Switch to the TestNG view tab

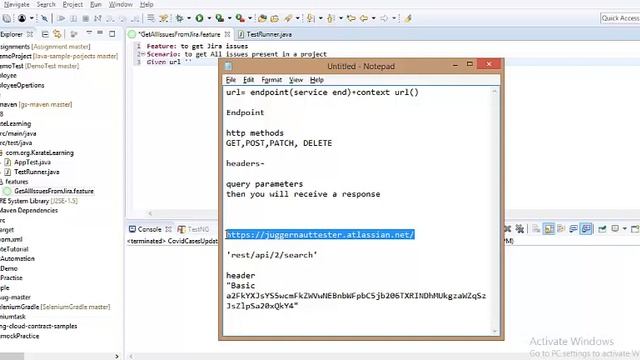[x=194, y=229]
